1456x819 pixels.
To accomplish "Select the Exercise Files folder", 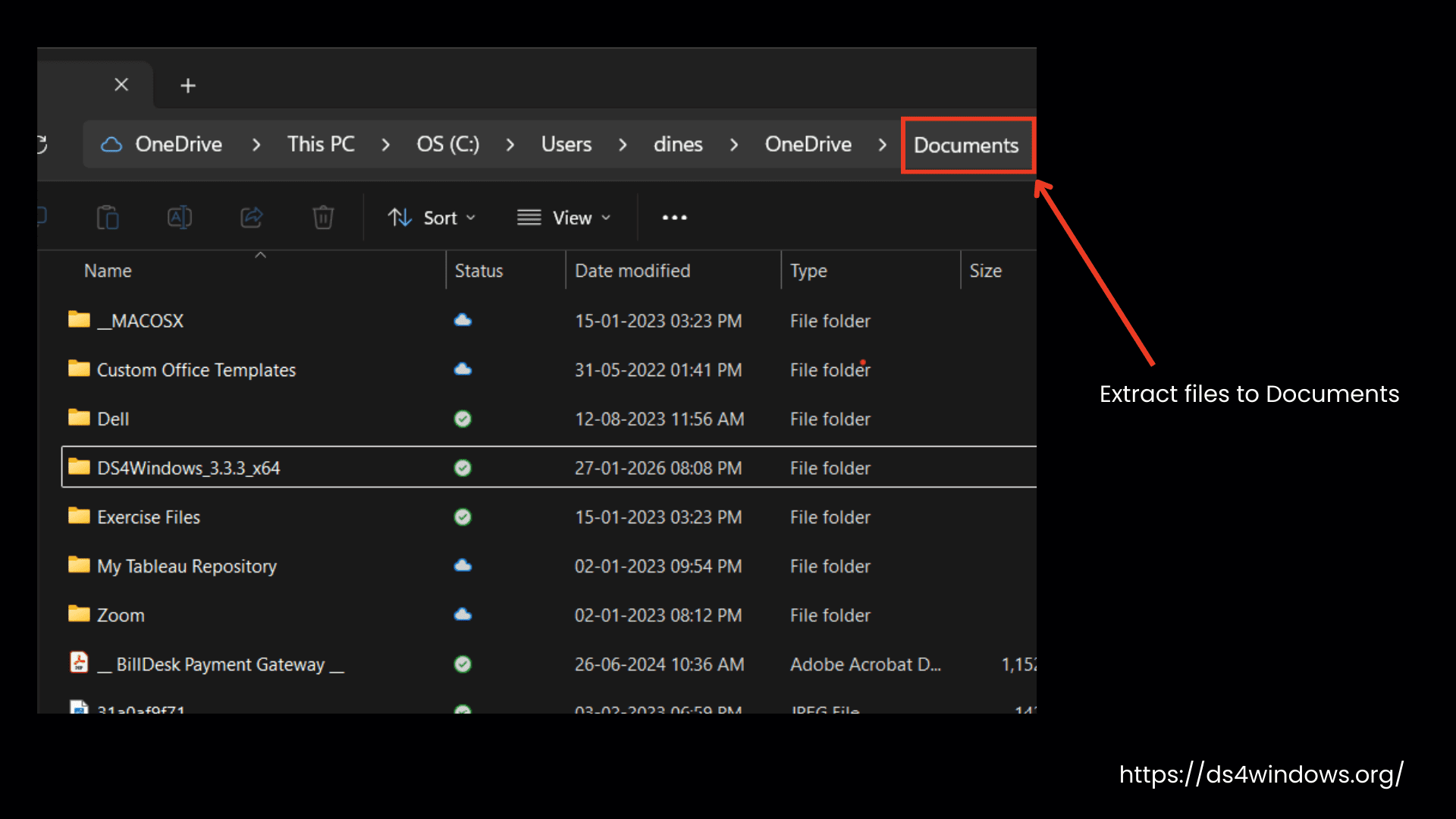I will (x=549, y=517).
